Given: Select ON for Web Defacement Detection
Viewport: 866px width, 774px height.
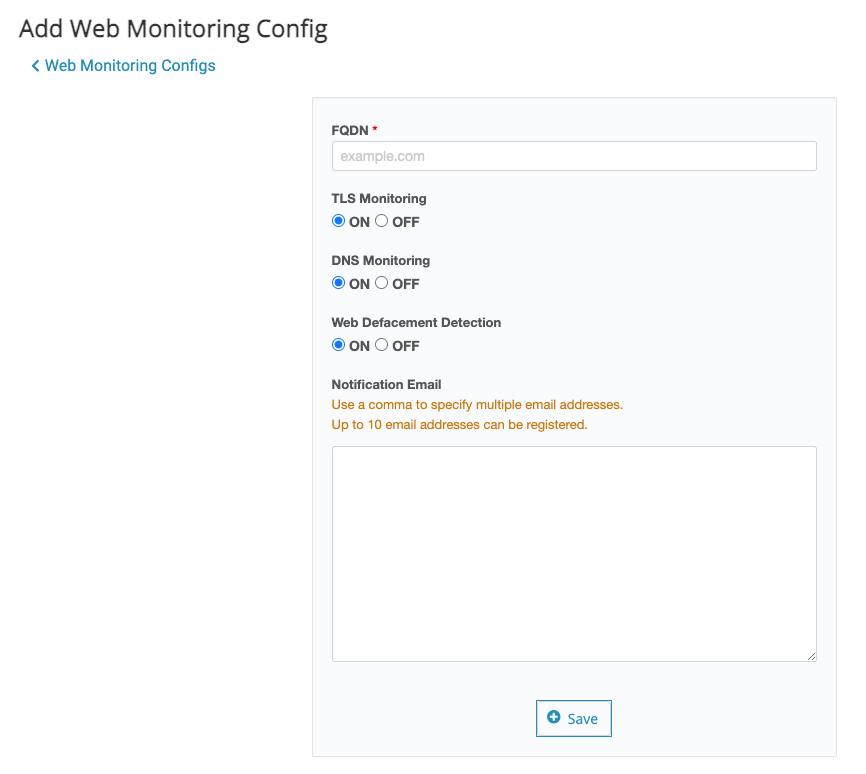Looking at the screenshot, I should (x=339, y=346).
